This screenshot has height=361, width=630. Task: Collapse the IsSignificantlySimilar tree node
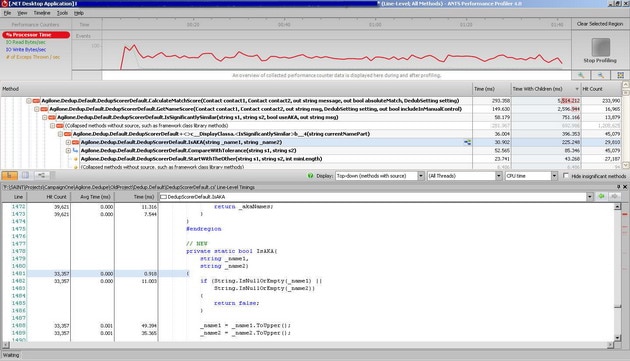coord(45,117)
